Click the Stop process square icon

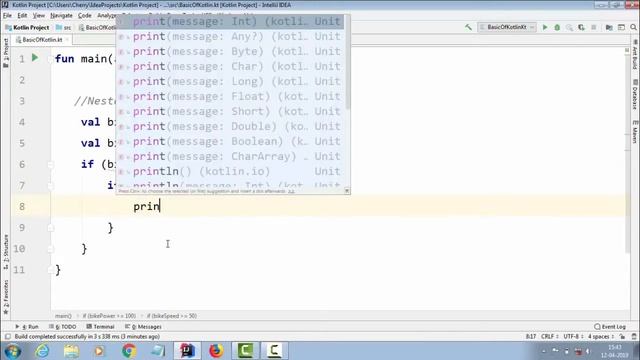coord(593,27)
